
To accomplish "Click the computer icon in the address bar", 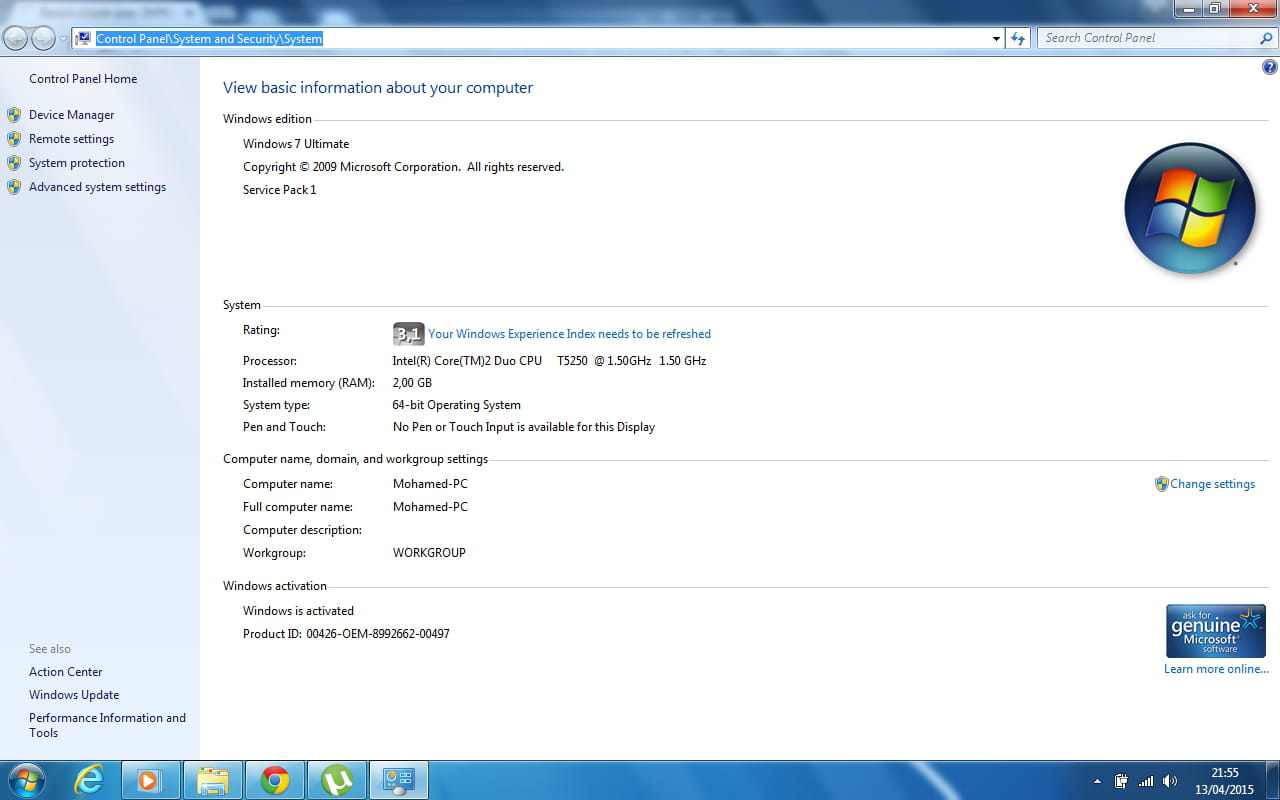I will pyautogui.click(x=84, y=38).
